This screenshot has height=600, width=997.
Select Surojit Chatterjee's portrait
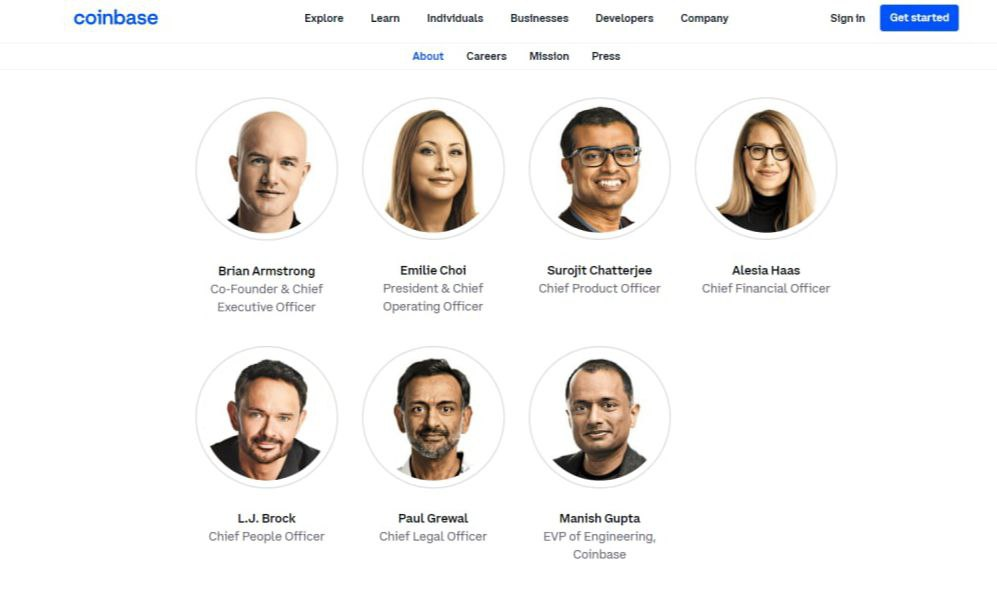600,168
